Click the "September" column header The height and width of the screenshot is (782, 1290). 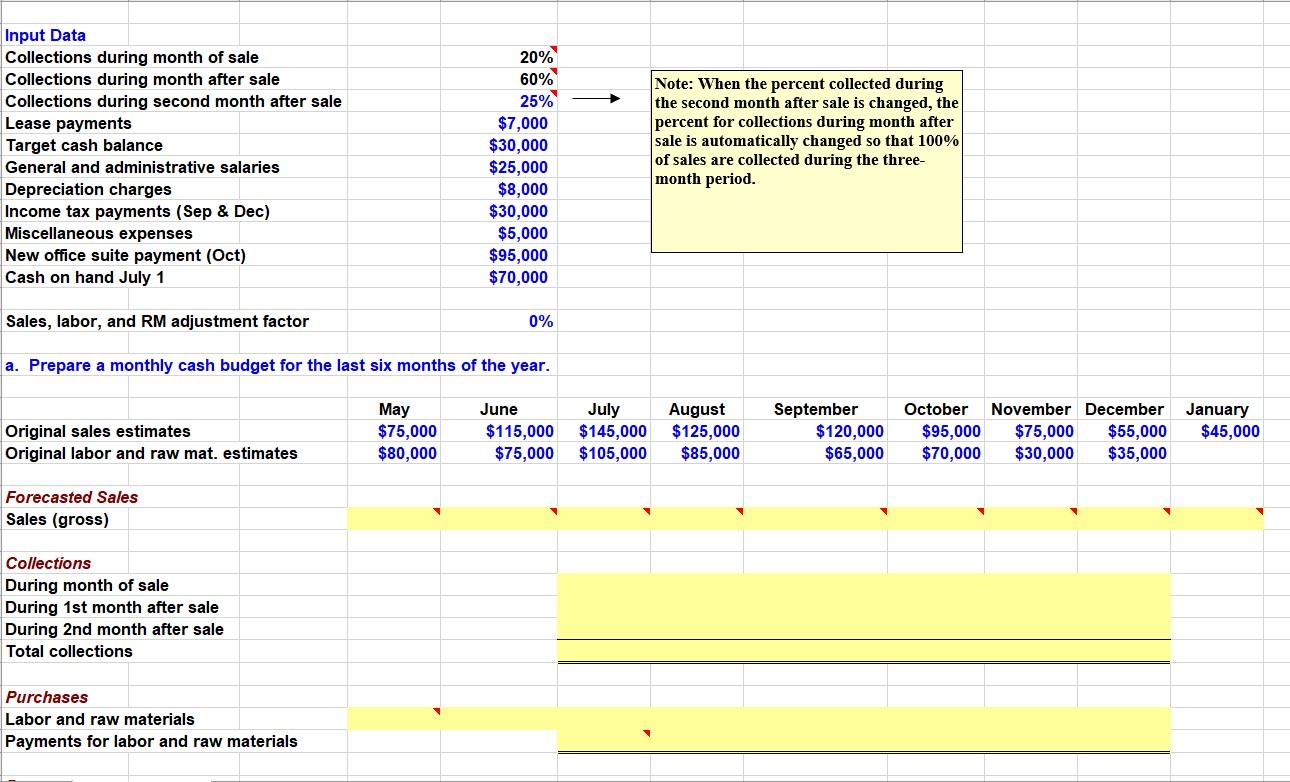click(x=816, y=409)
